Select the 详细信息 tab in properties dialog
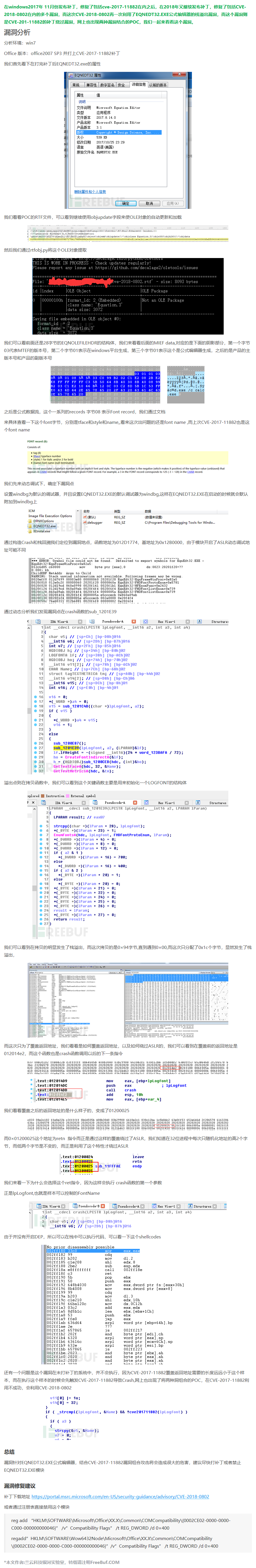Screen dimensions: 256x1568 coord(139,85)
